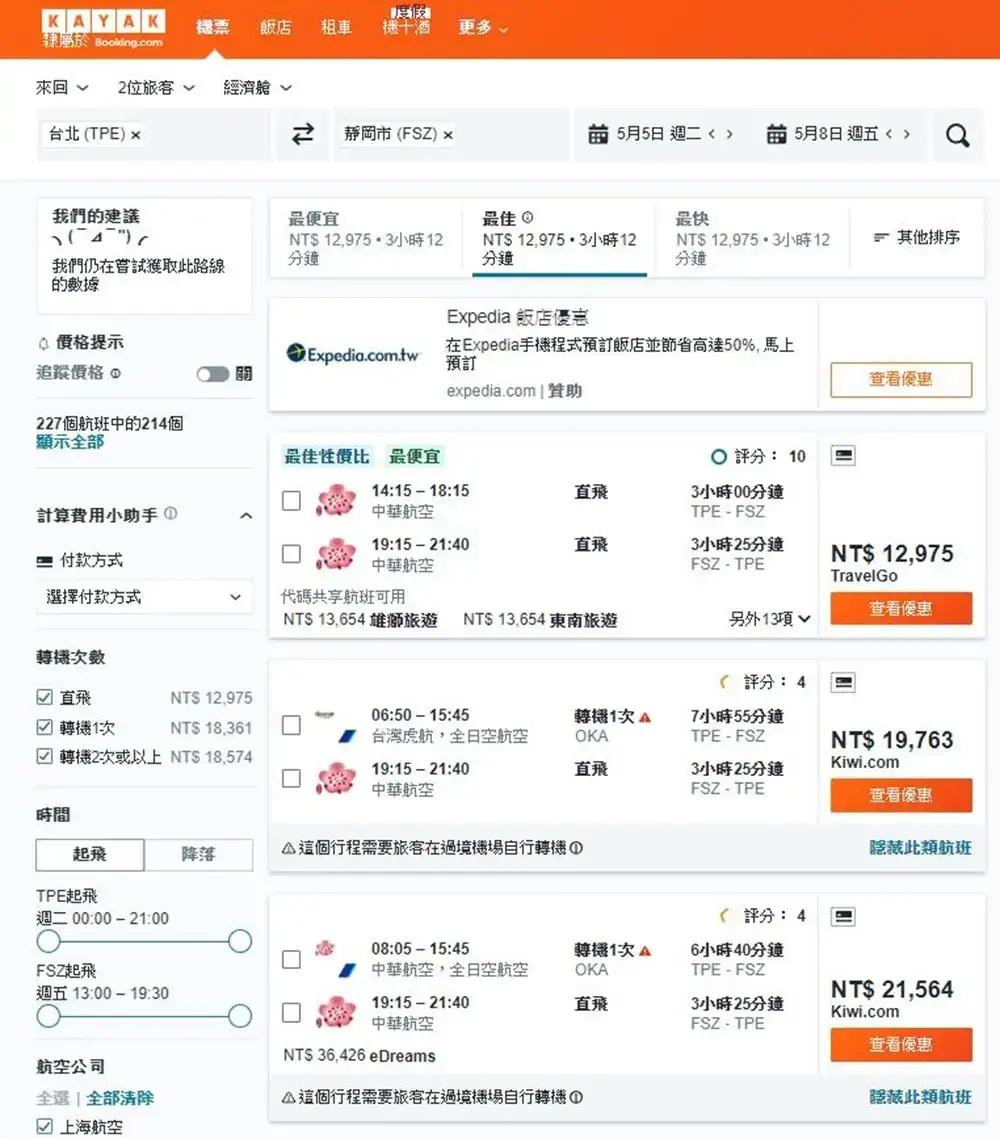Open the 飯店 navigation tab
This screenshot has height=1138, width=1000.
point(276,28)
